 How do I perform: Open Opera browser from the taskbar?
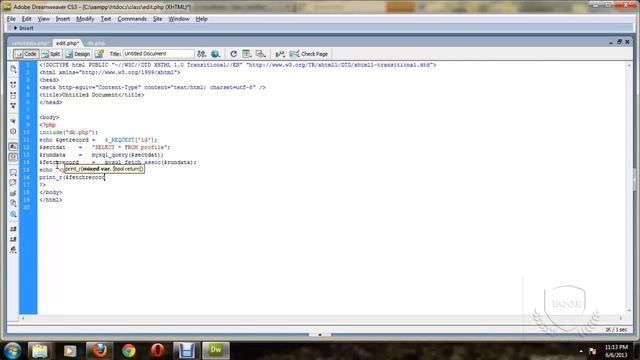pyautogui.click(x=158, y=351)
